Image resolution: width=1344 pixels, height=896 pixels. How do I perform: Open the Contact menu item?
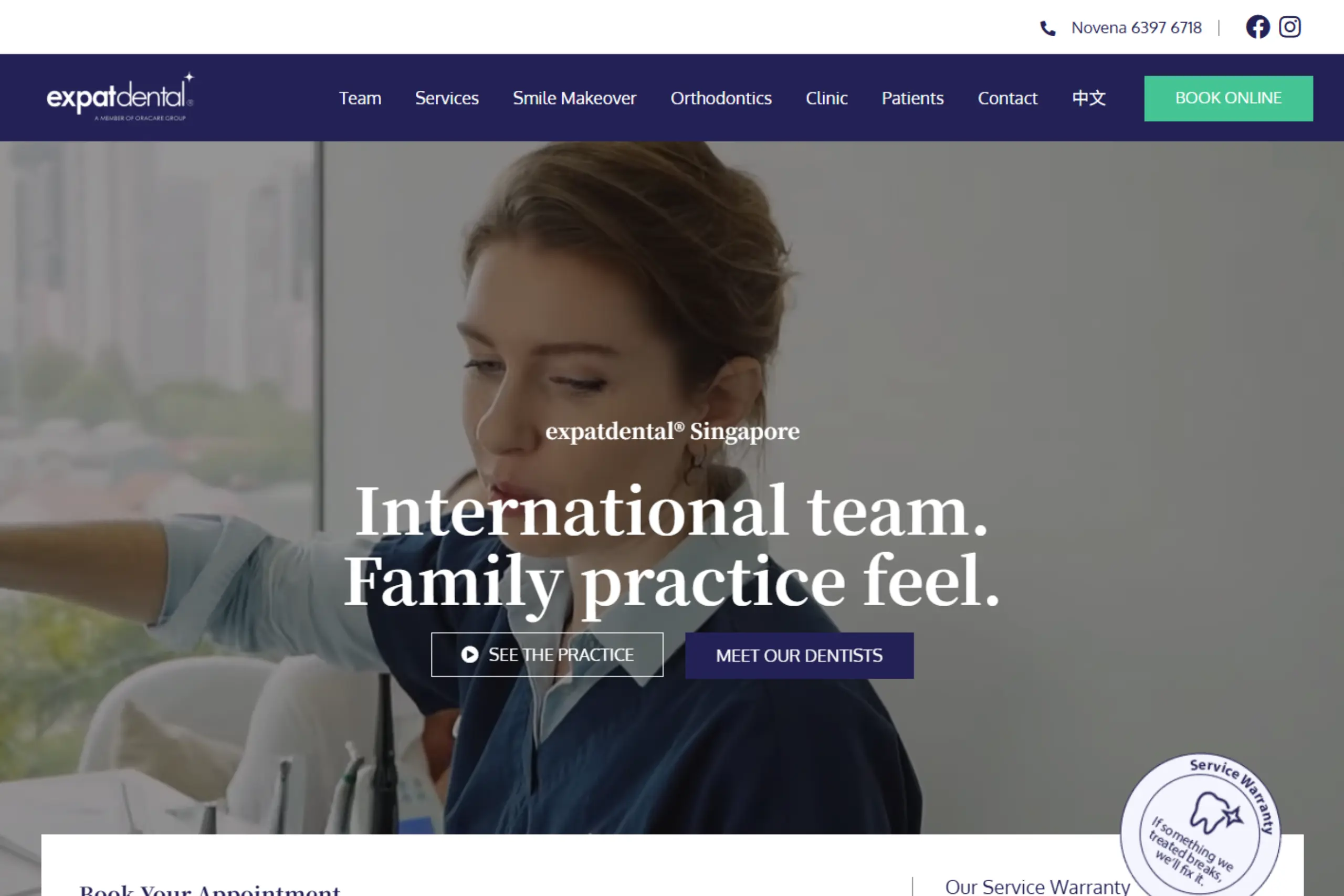(x=1007, y=98)
